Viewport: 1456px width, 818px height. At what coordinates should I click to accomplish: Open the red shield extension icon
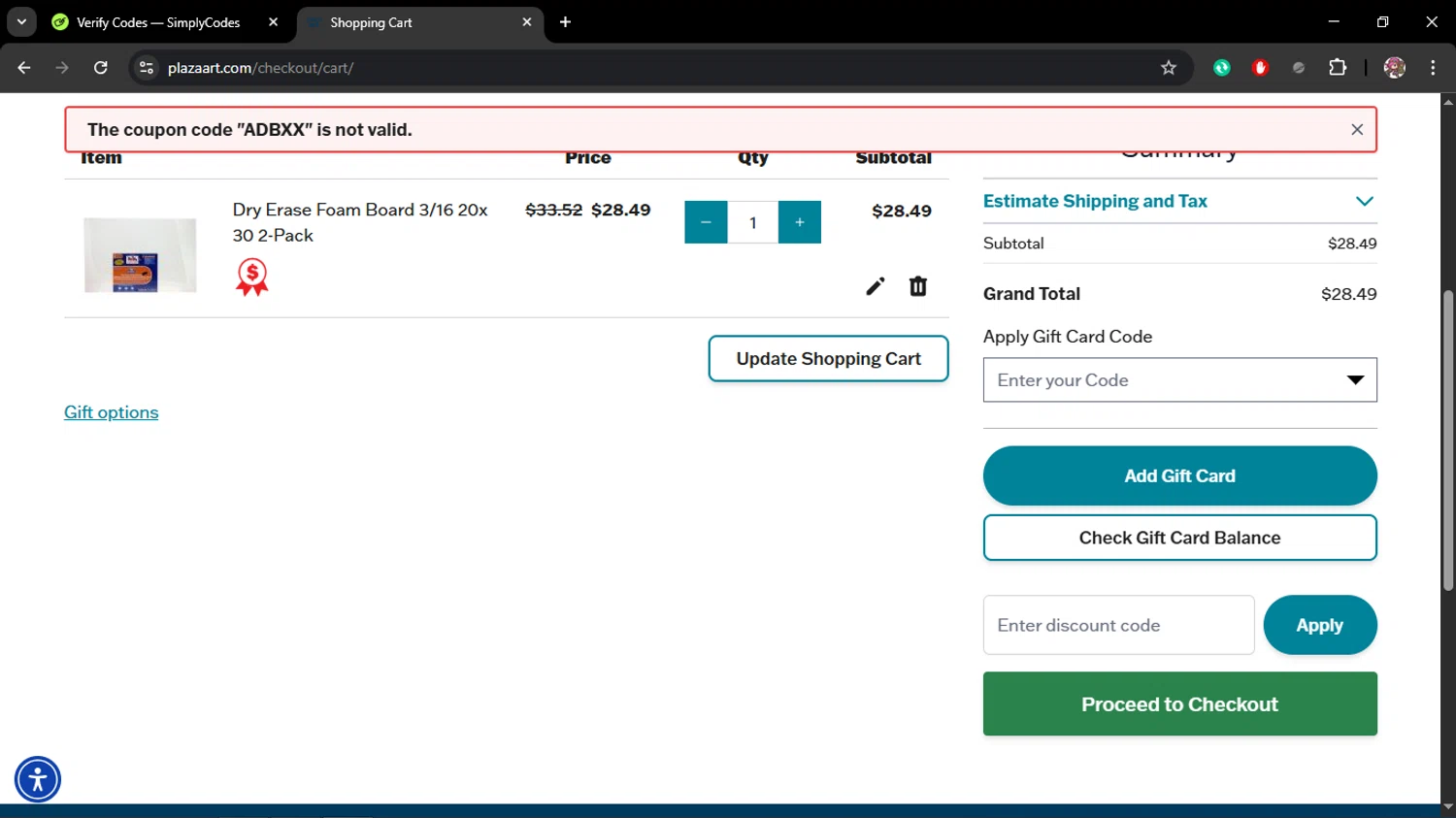[x=1261, y=68]
